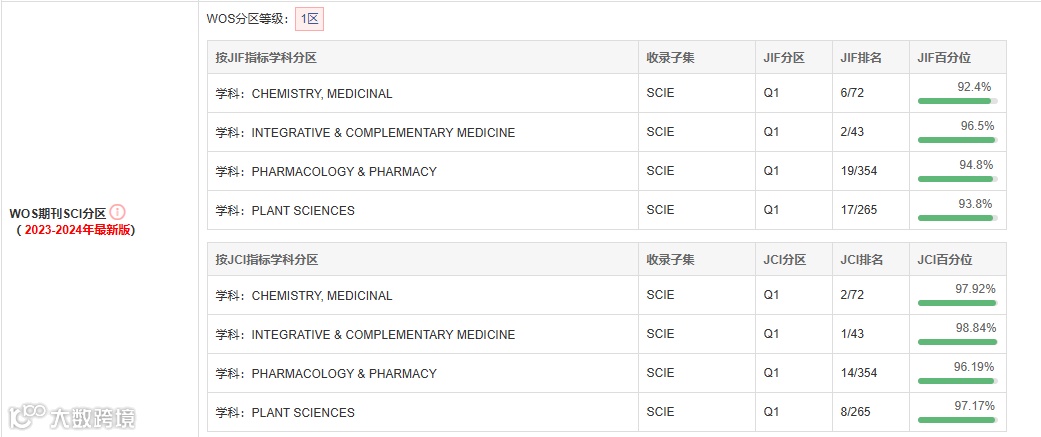
Task: Click the 97.17% JCI percentile bar
Action: (957, 420)
